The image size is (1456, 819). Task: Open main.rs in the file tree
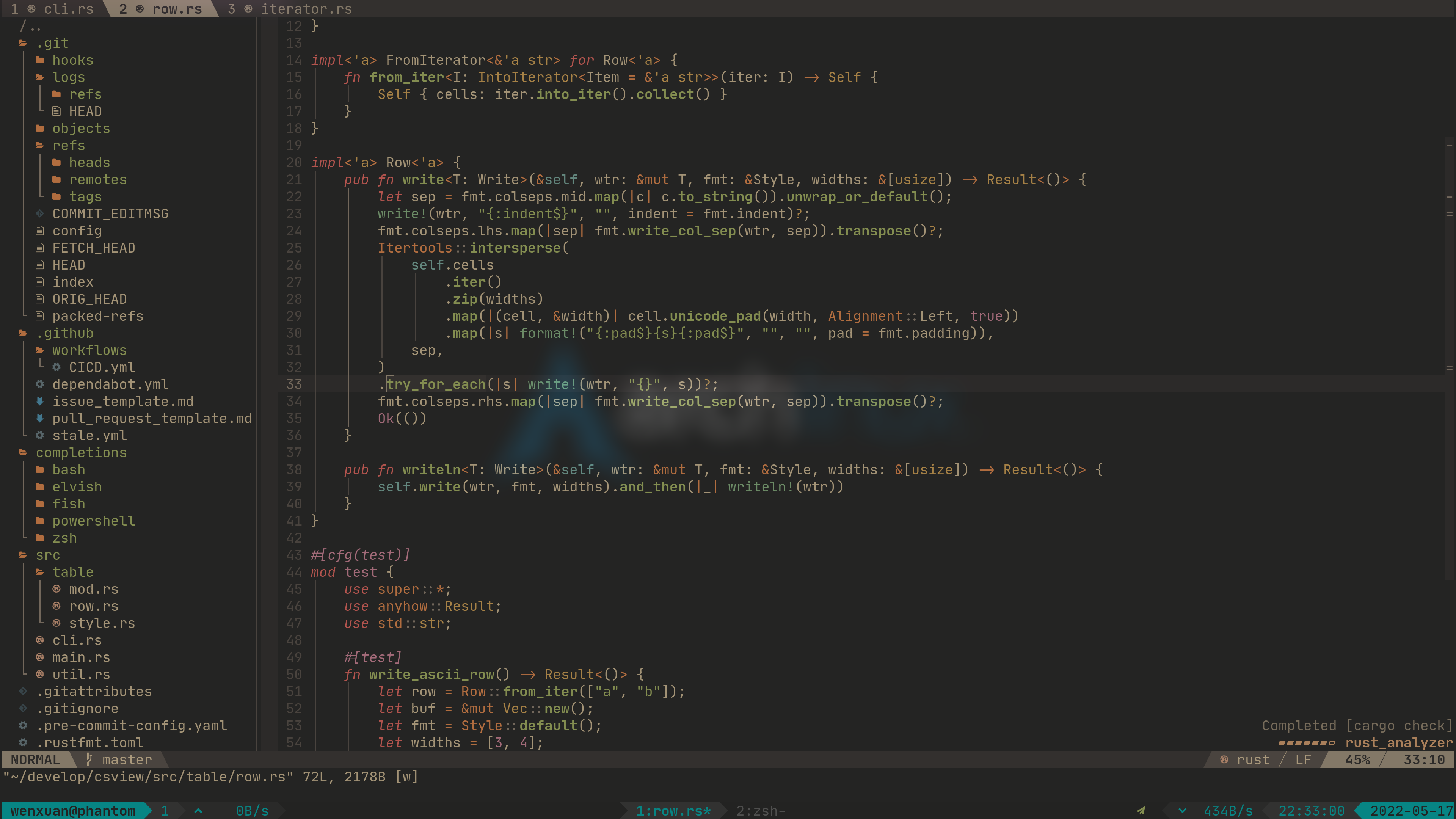[x=81, y=657]
